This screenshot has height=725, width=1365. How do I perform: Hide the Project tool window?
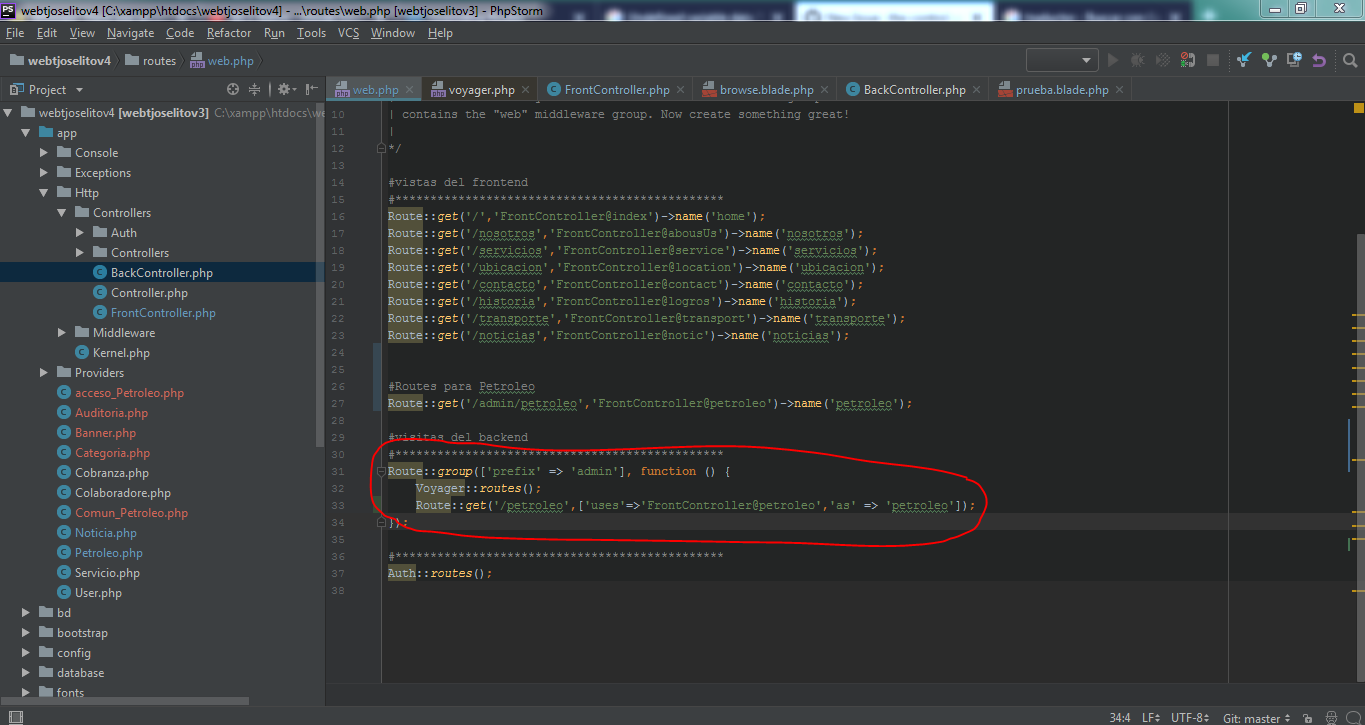click(312, 89)
